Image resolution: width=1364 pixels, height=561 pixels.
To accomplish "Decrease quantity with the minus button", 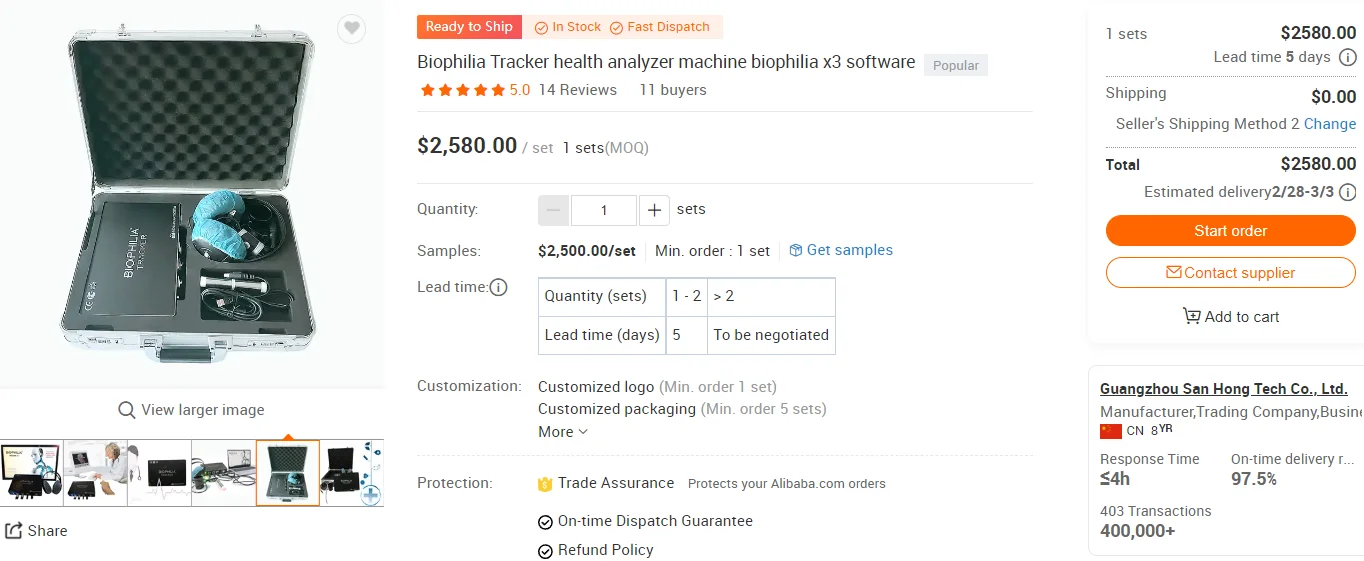I will (554, 210).
